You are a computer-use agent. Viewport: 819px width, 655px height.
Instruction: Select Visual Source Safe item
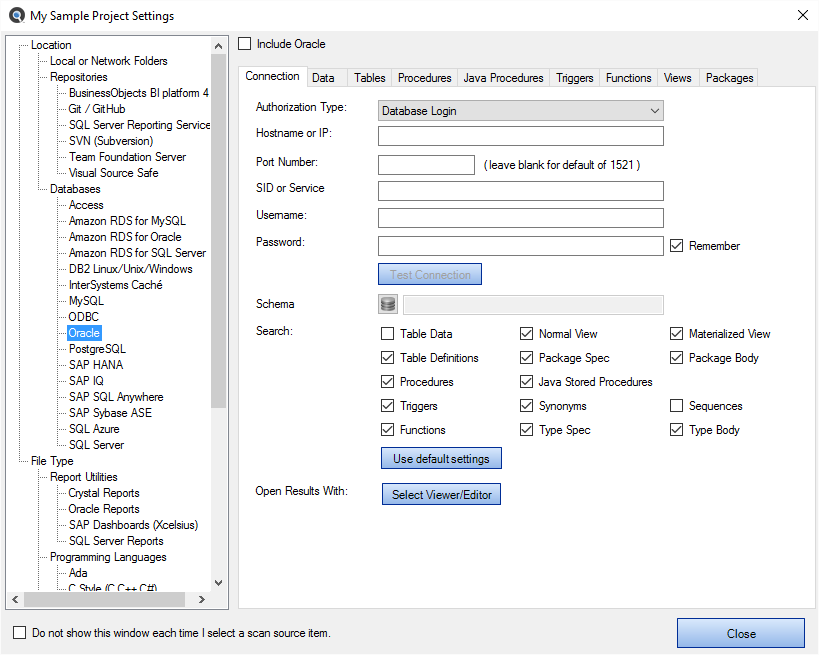(x=113, y=173)
